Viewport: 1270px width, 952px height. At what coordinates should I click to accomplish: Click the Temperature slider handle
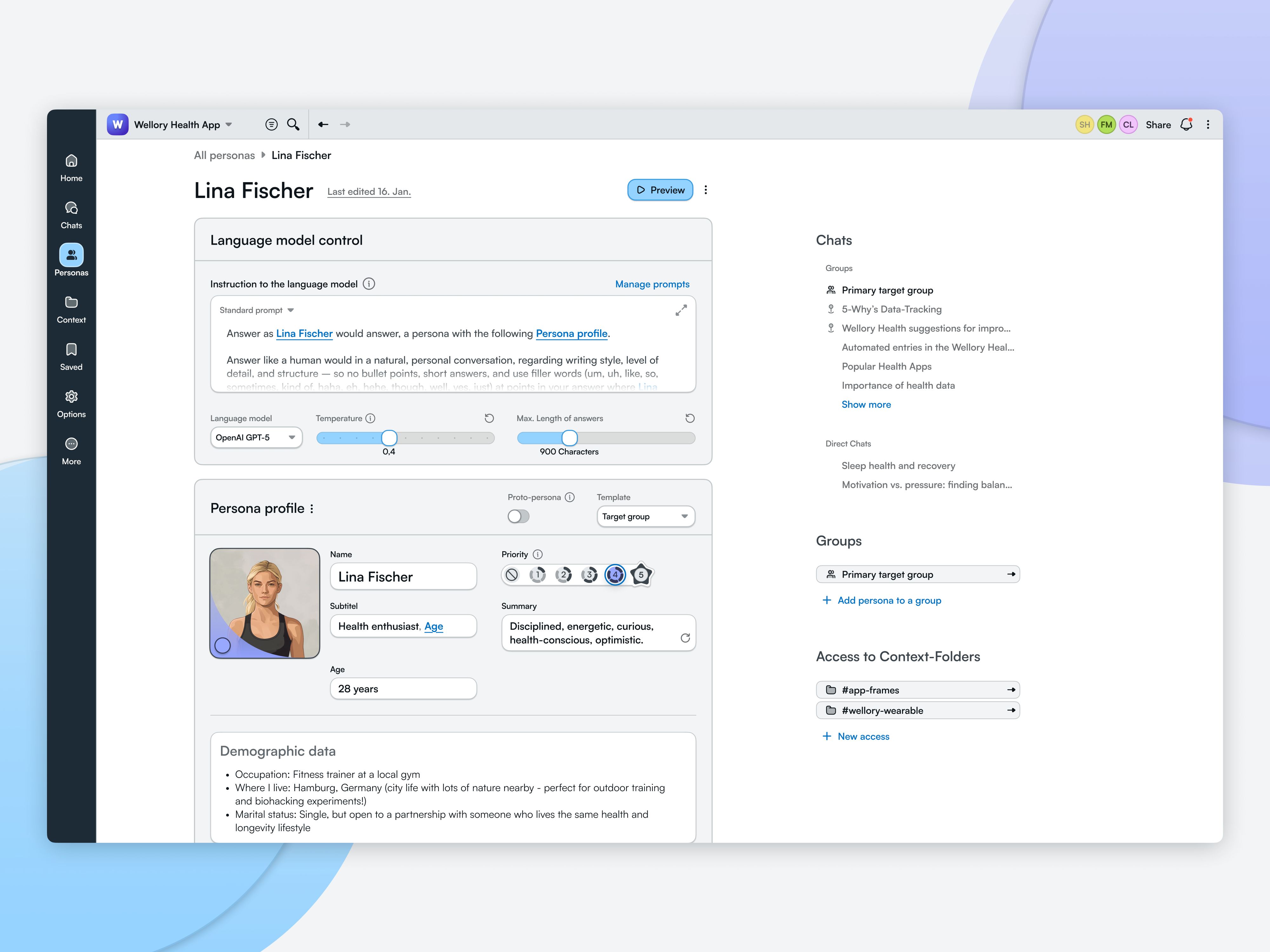click(x=389, y=438)
